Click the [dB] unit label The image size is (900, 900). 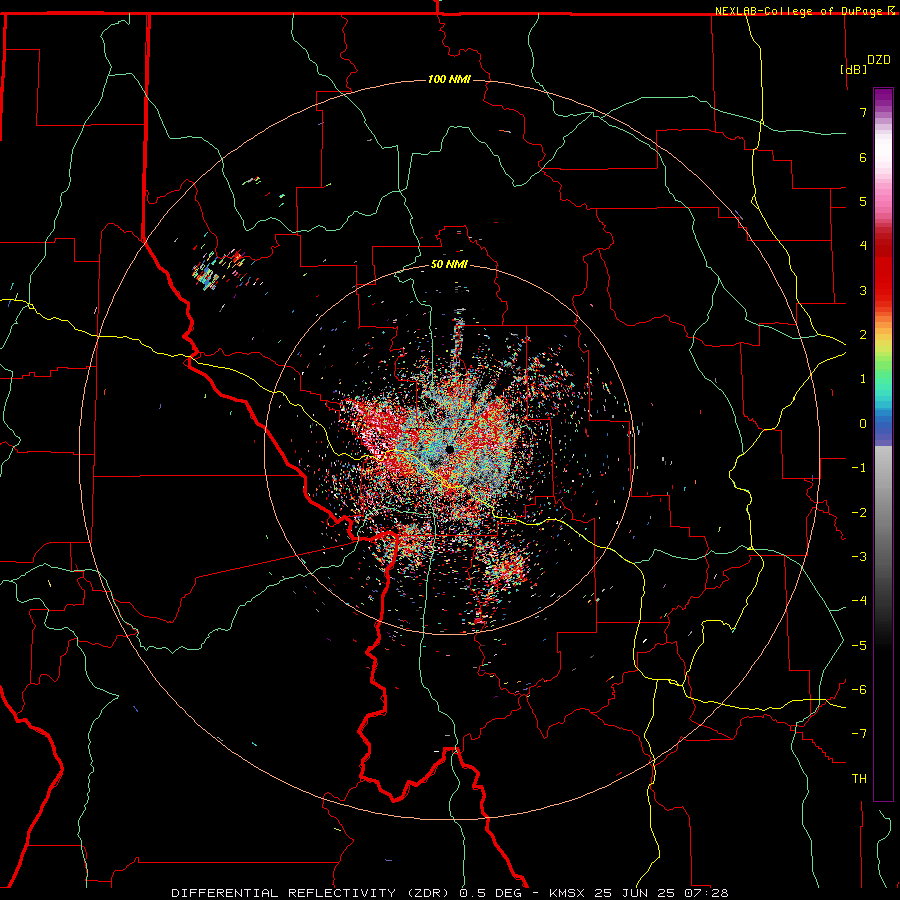point(853,69)
